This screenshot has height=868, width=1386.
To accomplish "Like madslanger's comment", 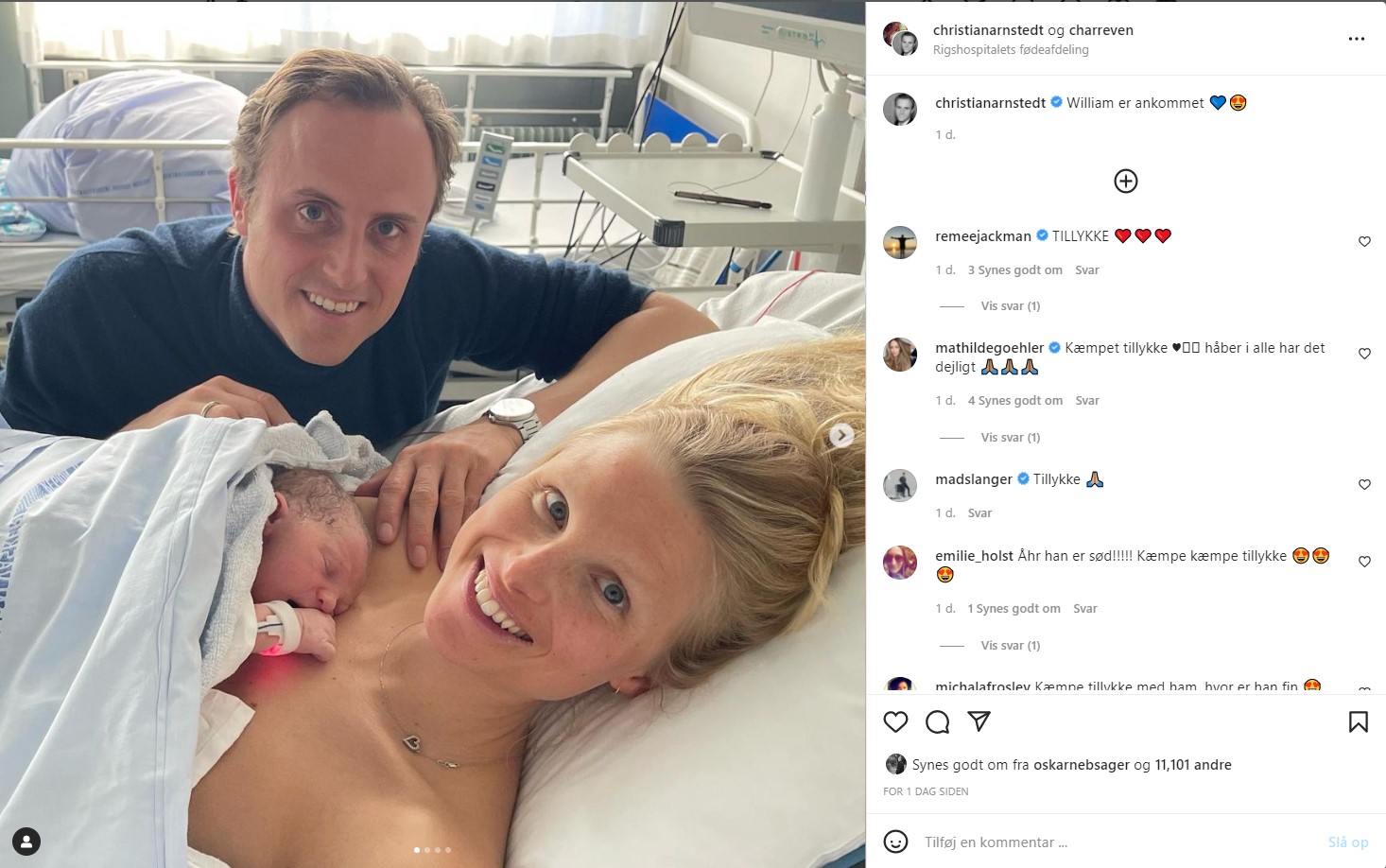I will click(x=1364, y=484).
